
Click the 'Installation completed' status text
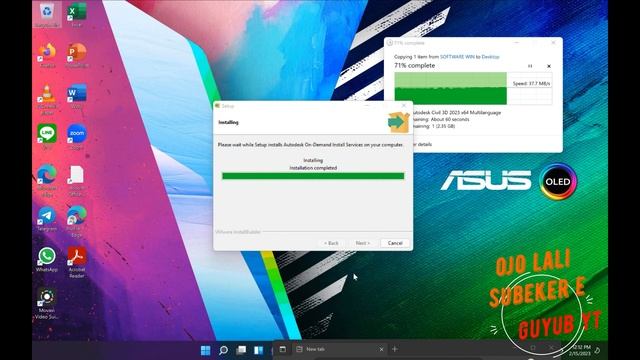click(x=313, y=168)
